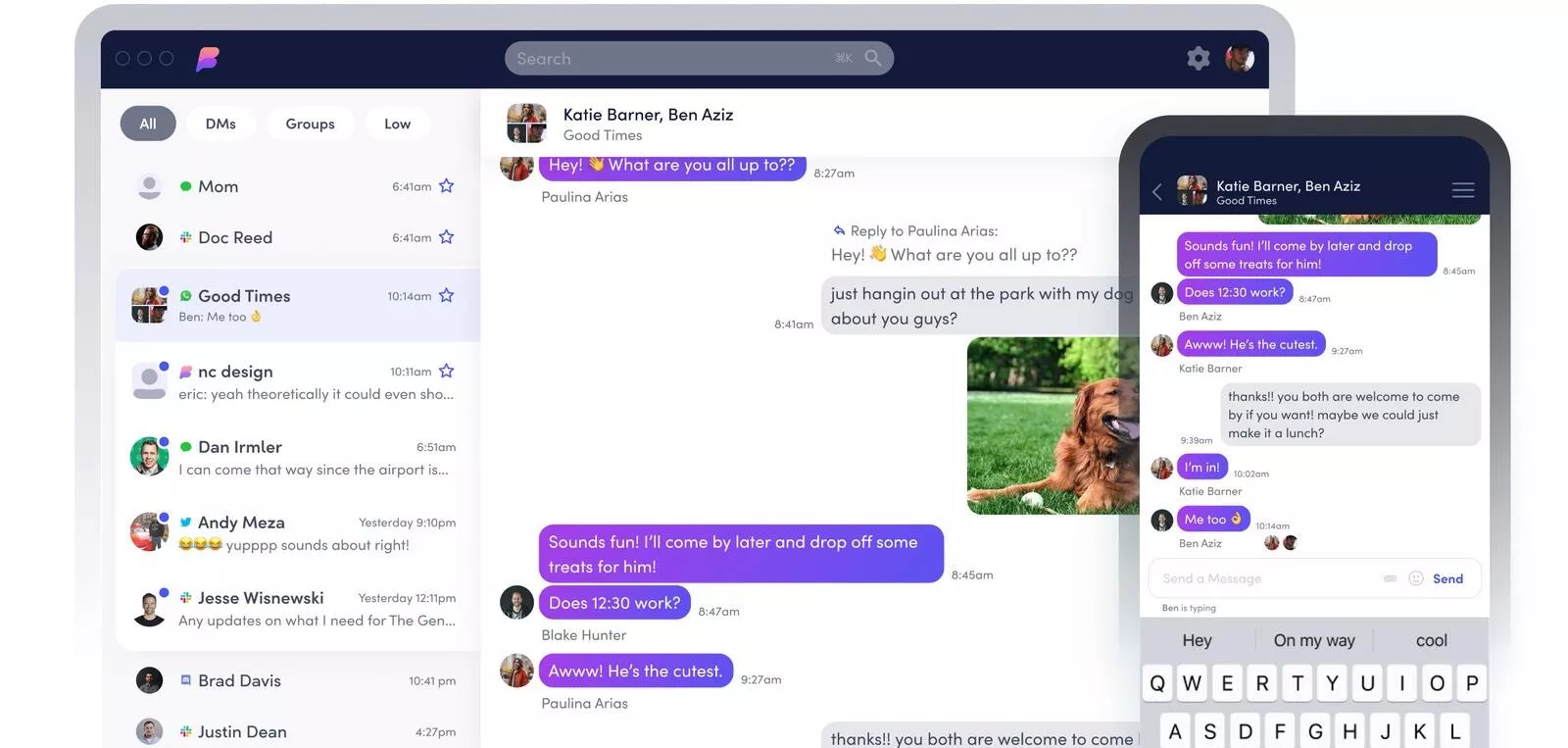Click the Slack icon beside Doc Reed
1568x748 pixels.
click(185, 237)
